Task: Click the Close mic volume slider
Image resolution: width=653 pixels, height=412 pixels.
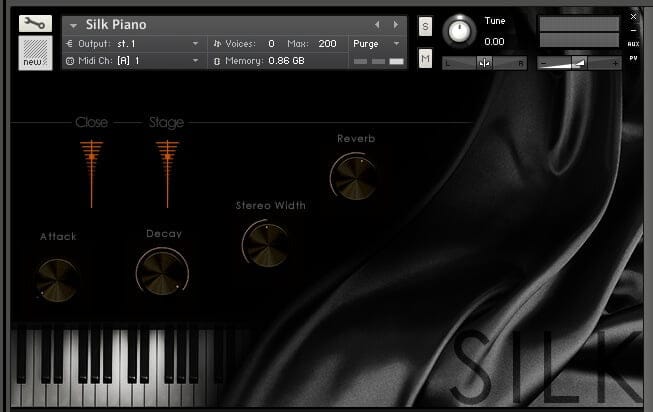Action: (x=91, y=174)
